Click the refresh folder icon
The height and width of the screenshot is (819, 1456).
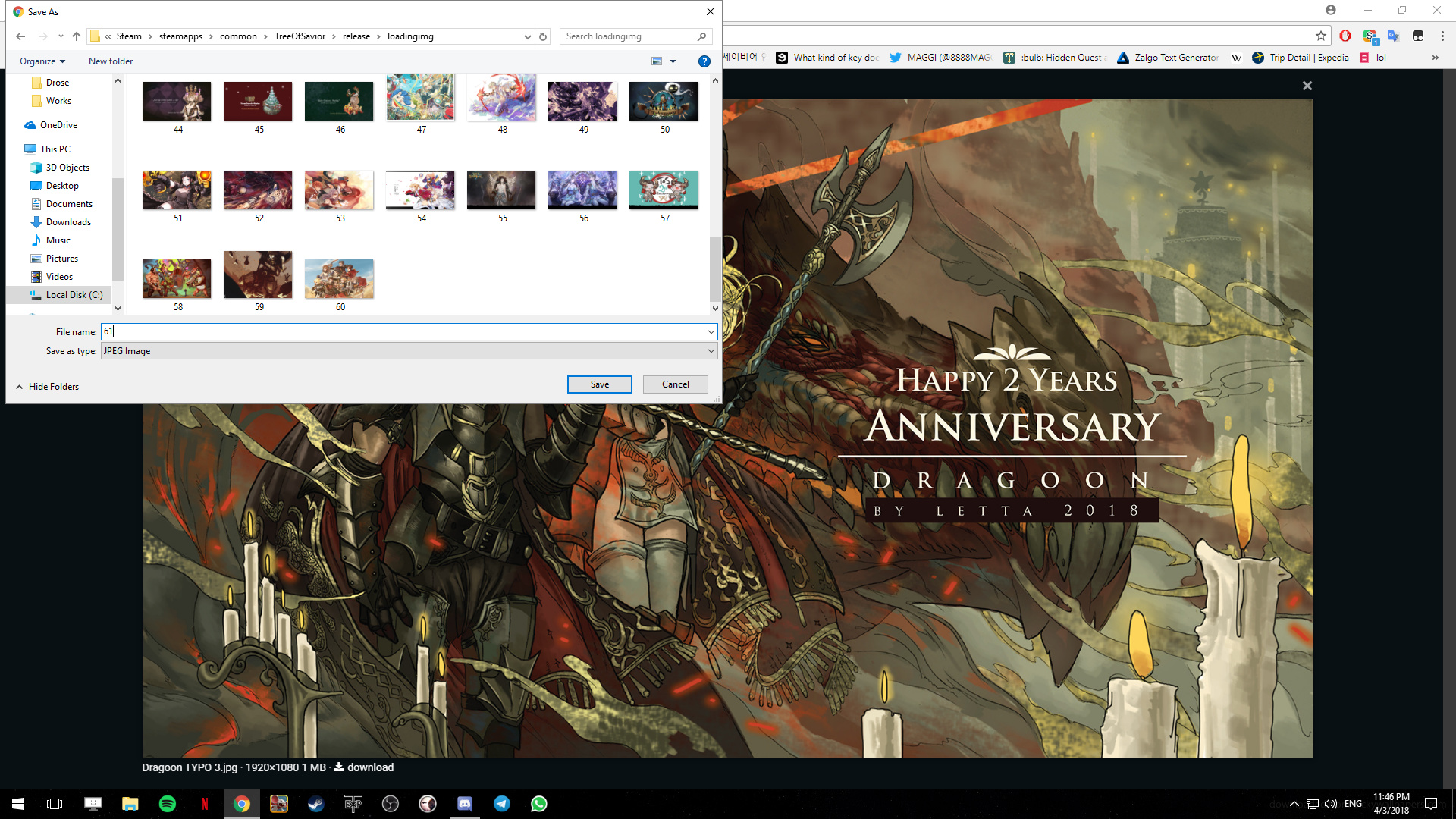tap(543, 36)
